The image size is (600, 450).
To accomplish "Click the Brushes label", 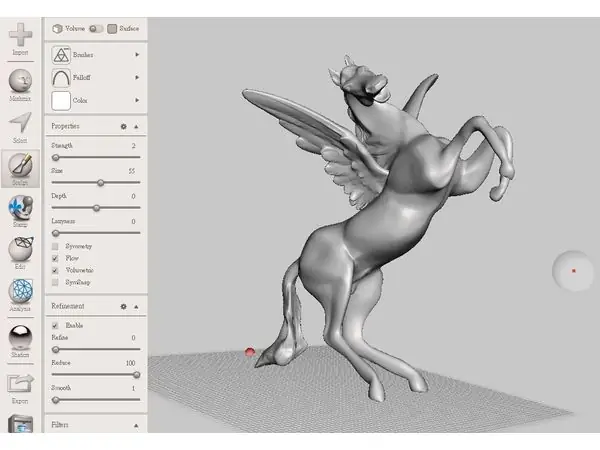I will [83, 55].
